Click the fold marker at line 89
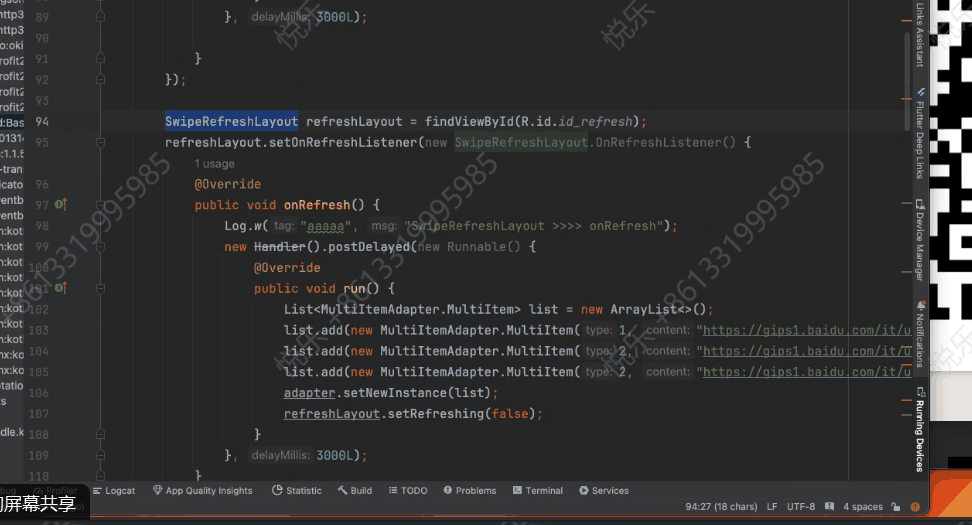The height and width of the screenshot is (525, 972). [100, 17]
